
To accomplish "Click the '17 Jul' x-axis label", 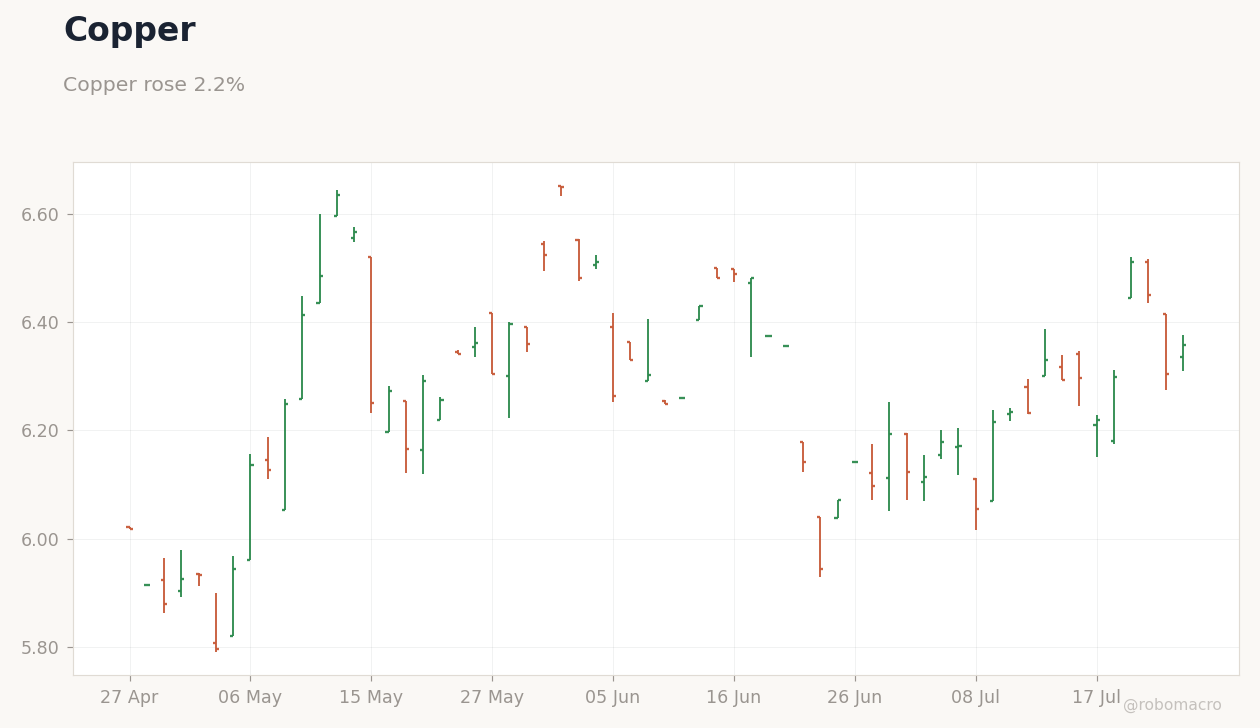I will [x=1097, y=697].
